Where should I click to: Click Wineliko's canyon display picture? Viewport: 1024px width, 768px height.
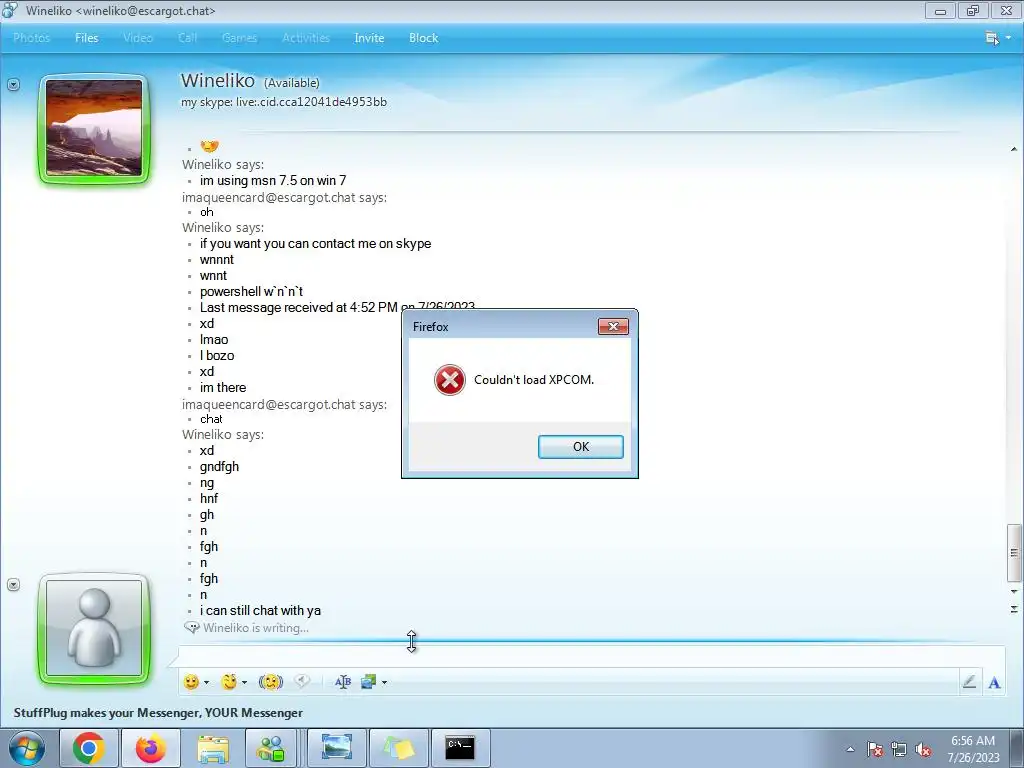94,128
